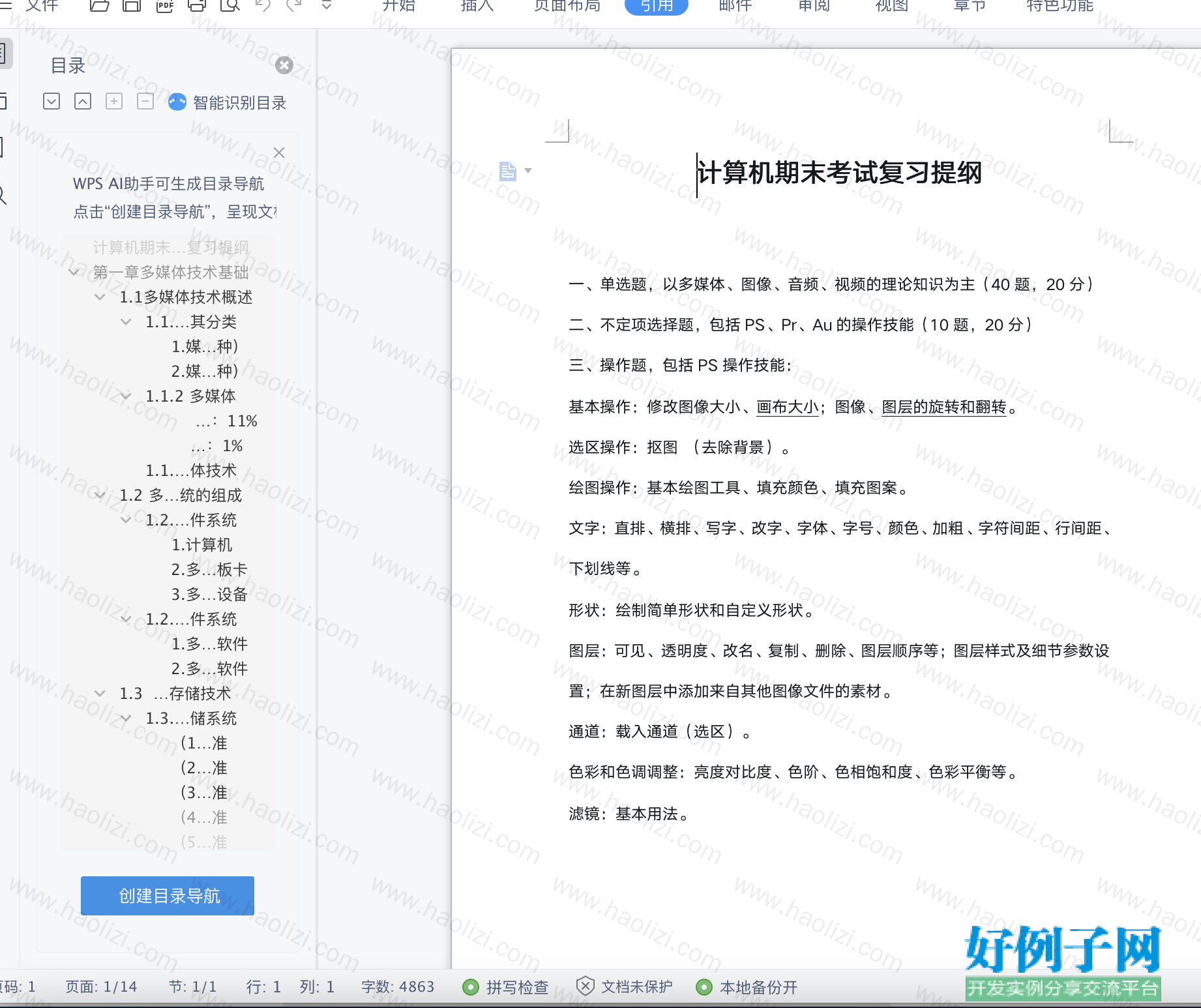The image size is (1201, 1008).
Task: Click the document paragraph layout icon
Action: [507, 171]
